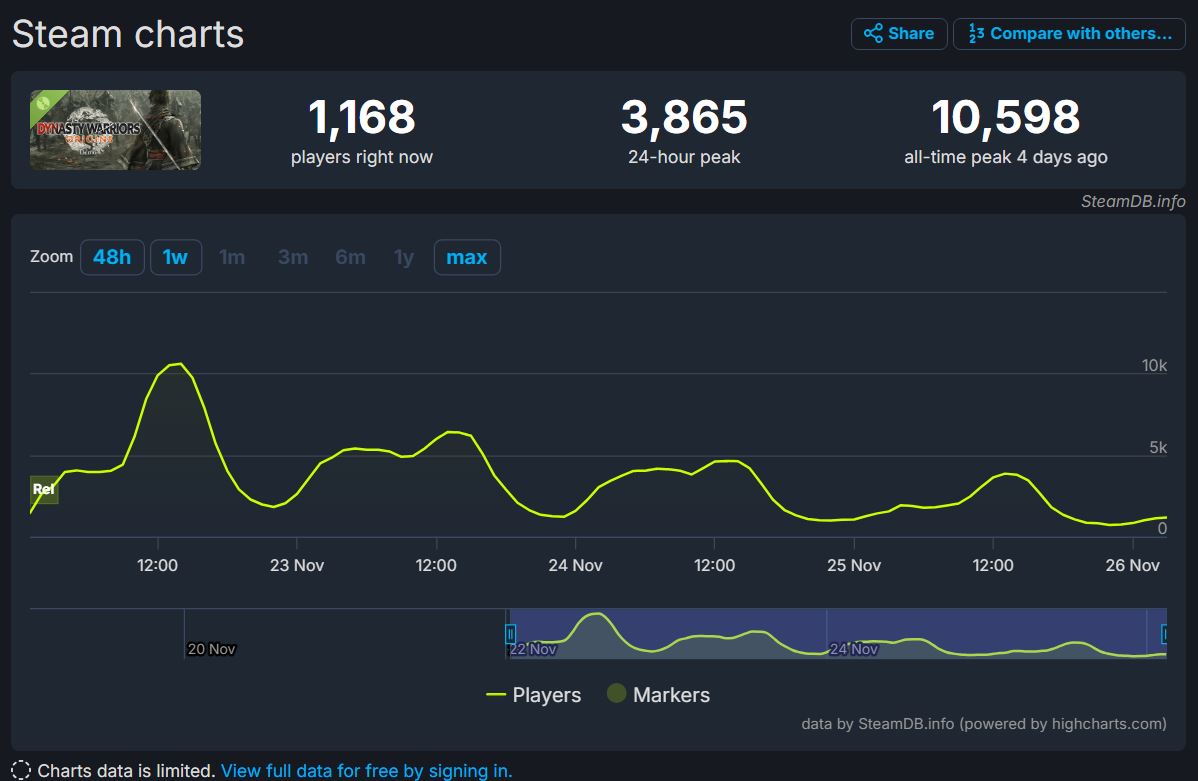Click the left navigator range handle
1198x781 pixels.
510,634
